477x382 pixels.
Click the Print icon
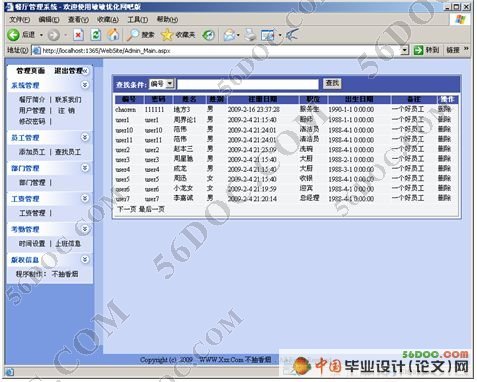click(250, 35)
